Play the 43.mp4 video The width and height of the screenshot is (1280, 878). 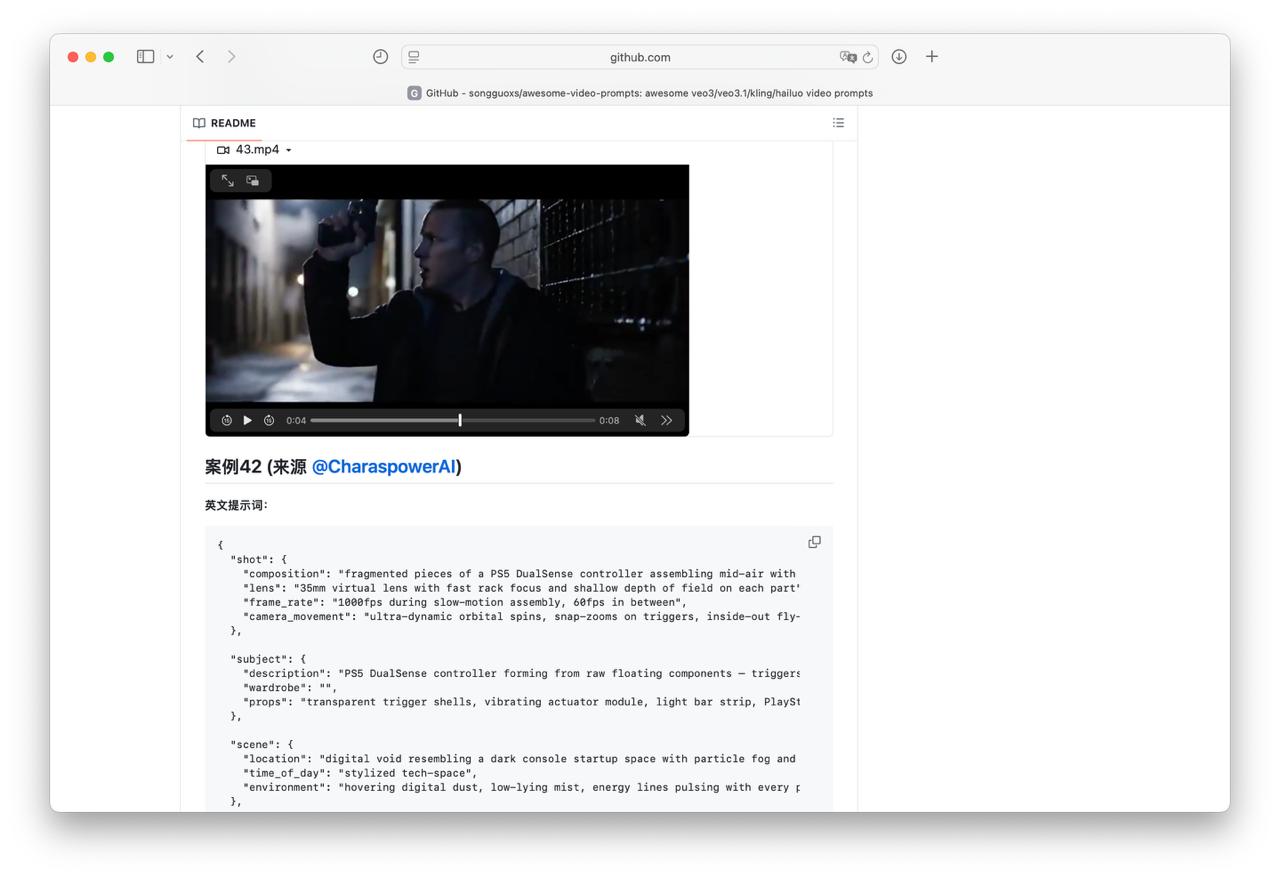(247, 421)
